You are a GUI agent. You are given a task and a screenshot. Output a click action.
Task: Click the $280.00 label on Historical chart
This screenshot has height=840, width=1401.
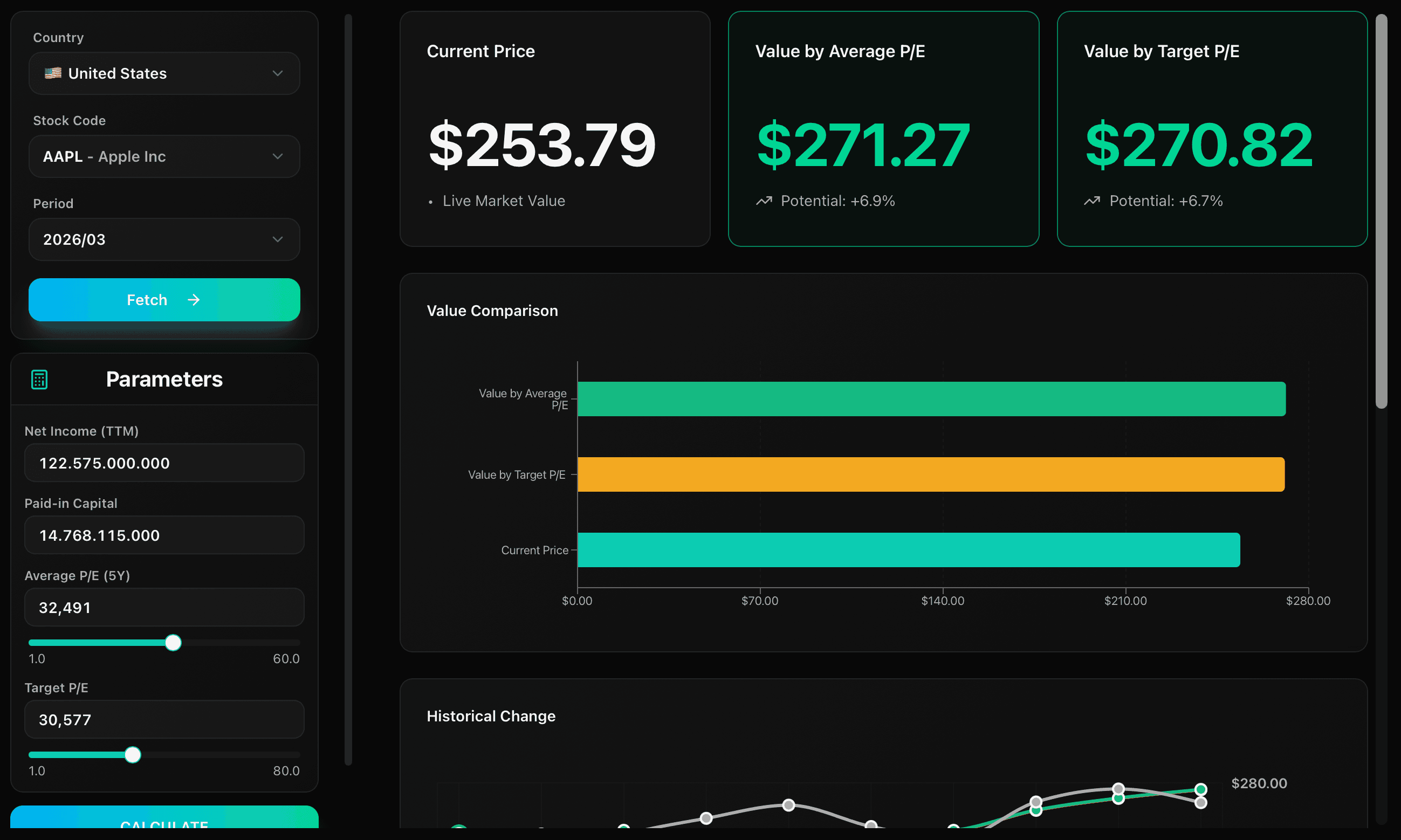(1260, 783)
